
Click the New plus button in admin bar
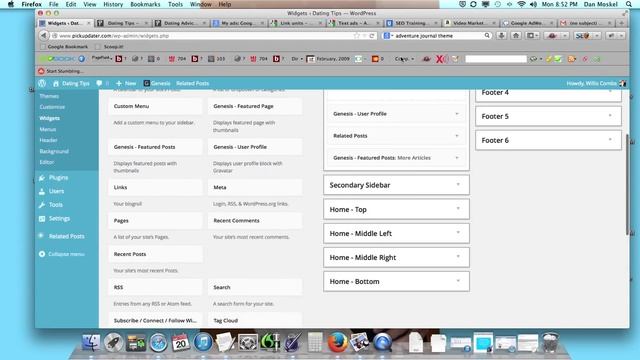coord(126,83)
